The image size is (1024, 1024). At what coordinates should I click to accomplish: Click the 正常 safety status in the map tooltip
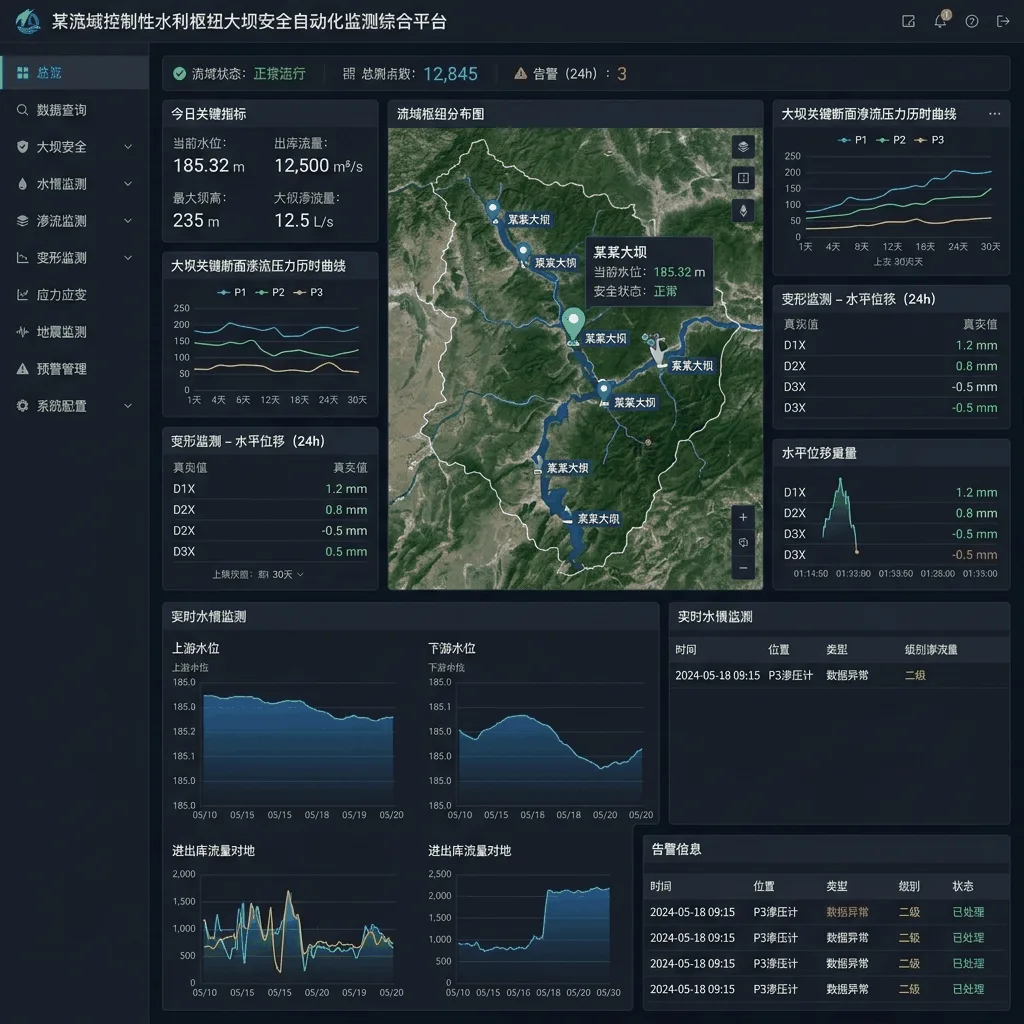point(665,291)
